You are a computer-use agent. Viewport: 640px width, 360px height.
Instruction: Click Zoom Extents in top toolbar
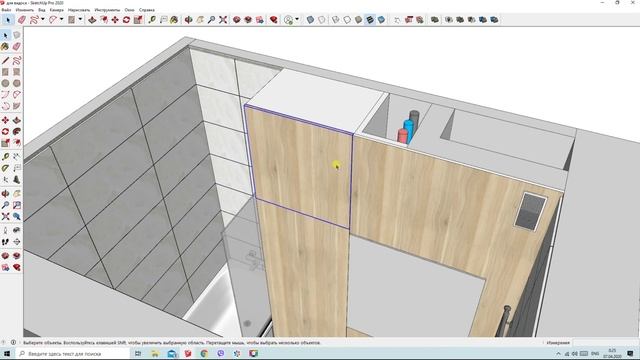point(223,20)
